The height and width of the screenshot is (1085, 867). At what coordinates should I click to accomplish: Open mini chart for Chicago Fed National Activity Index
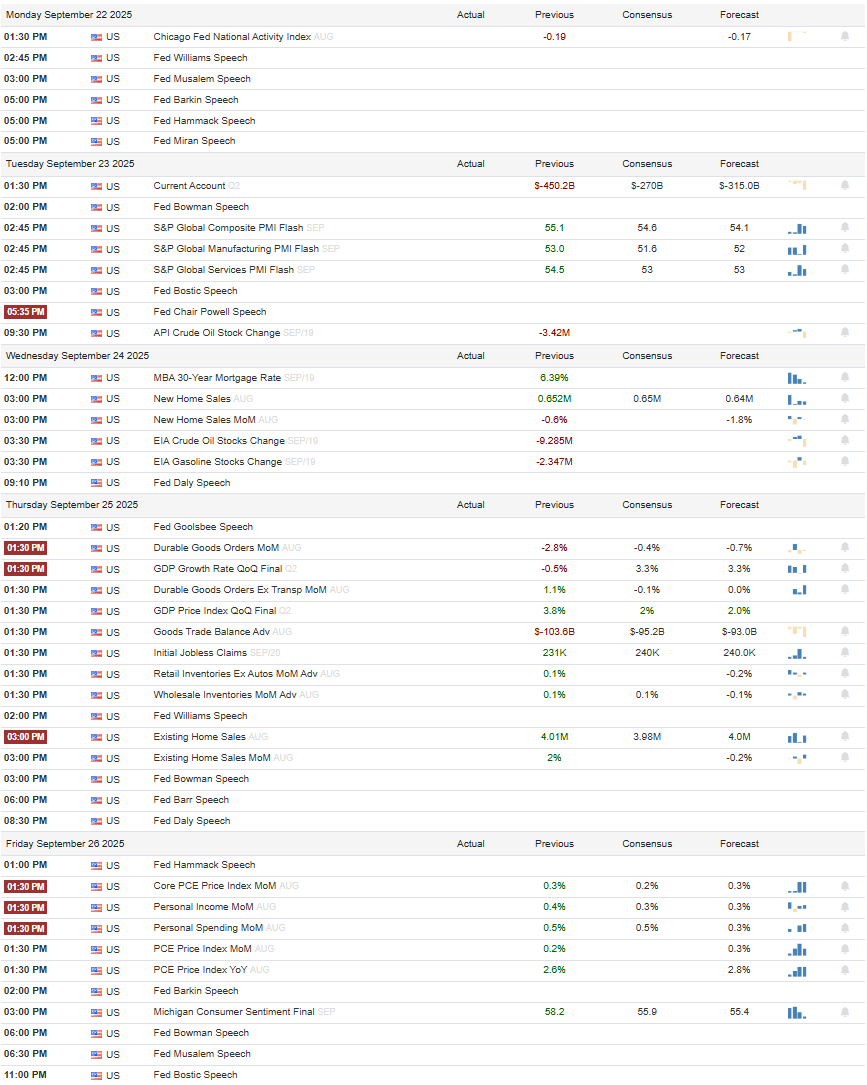click(797, 36)
